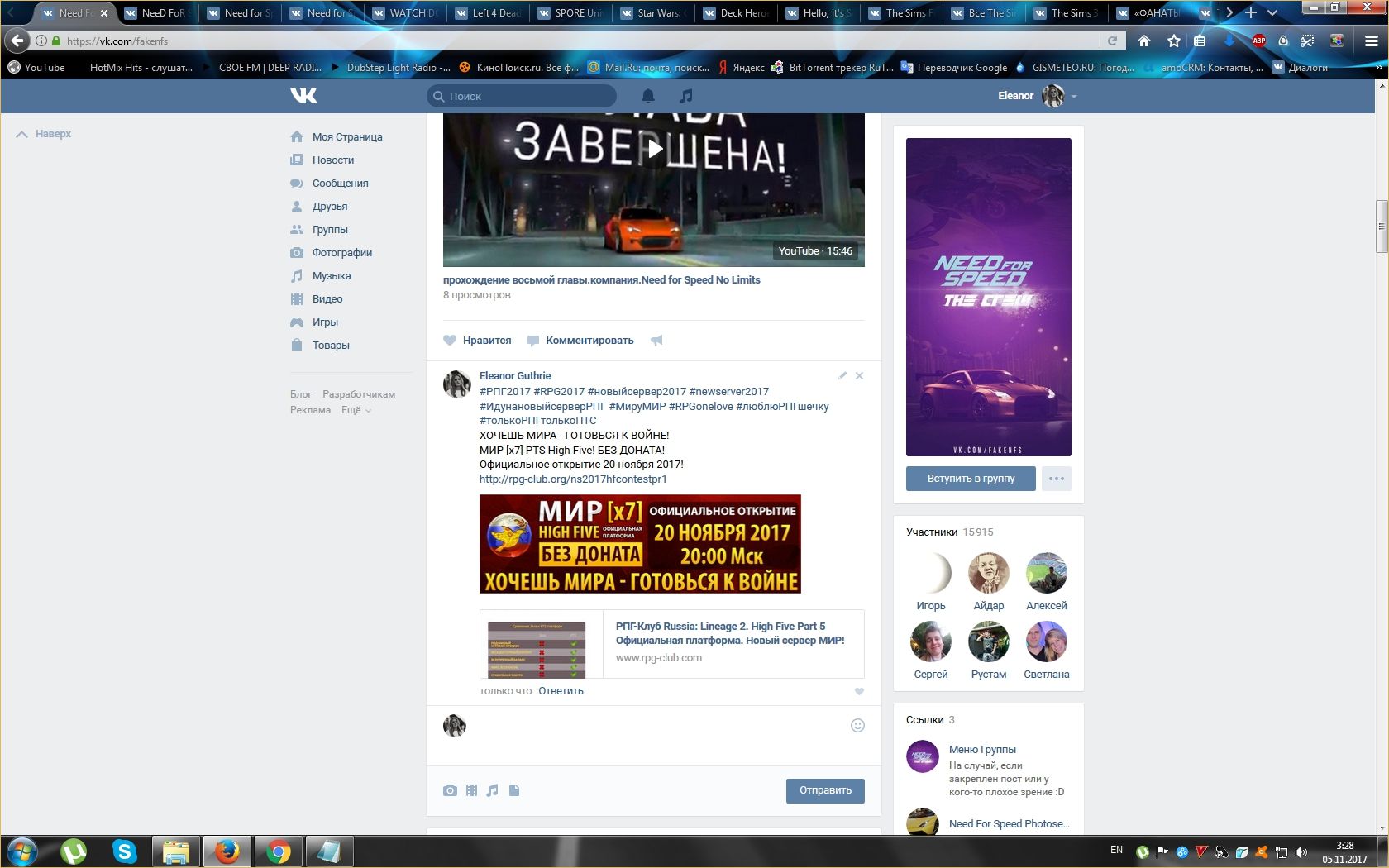Open Skype from the taskbar
The image size is (1389, 868).
125,851
